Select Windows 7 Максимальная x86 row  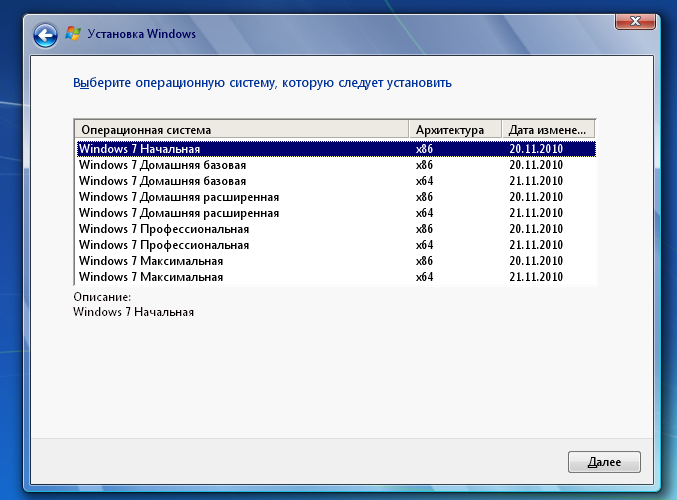[336, 260]
